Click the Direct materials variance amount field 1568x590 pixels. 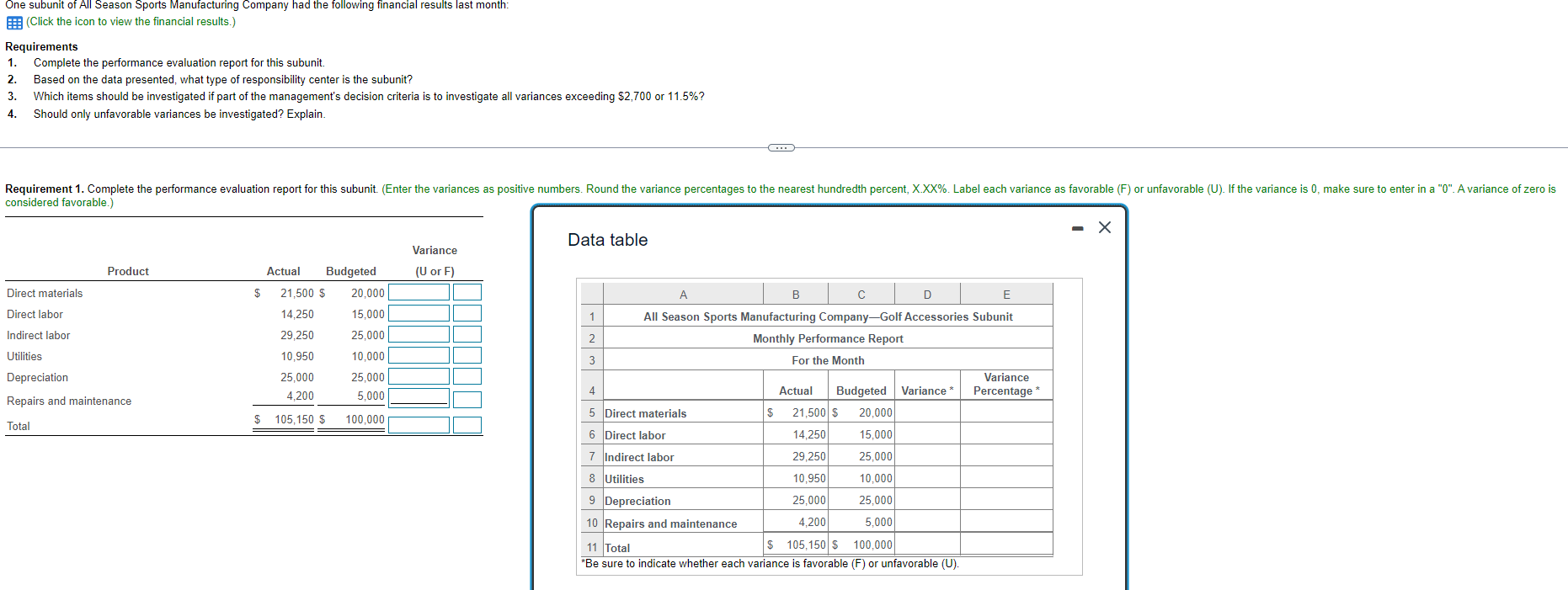pyautogui.click(x=419, y=292)
